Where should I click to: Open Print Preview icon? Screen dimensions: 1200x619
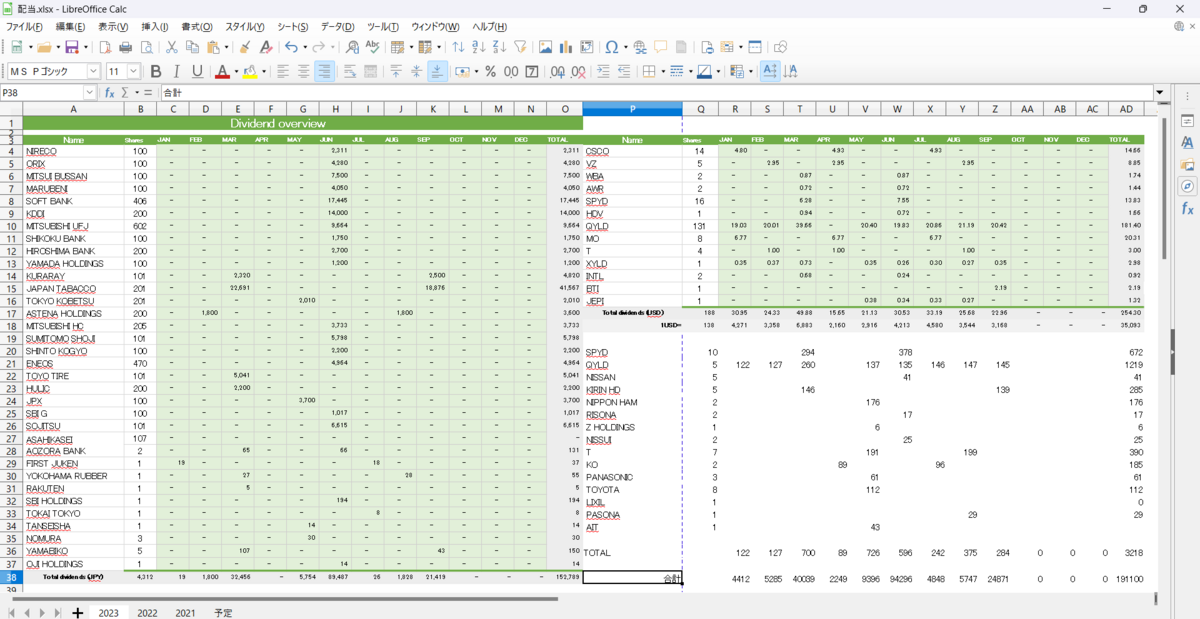[146, 47]
